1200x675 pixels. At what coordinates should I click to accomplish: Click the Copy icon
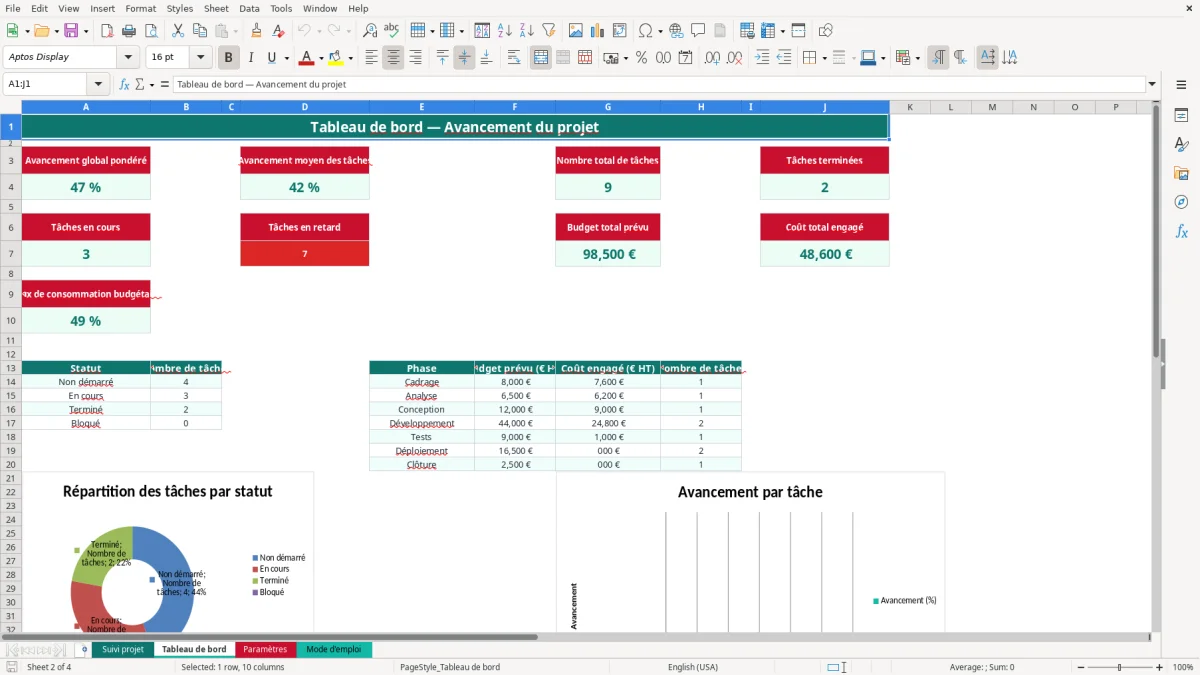199,31
